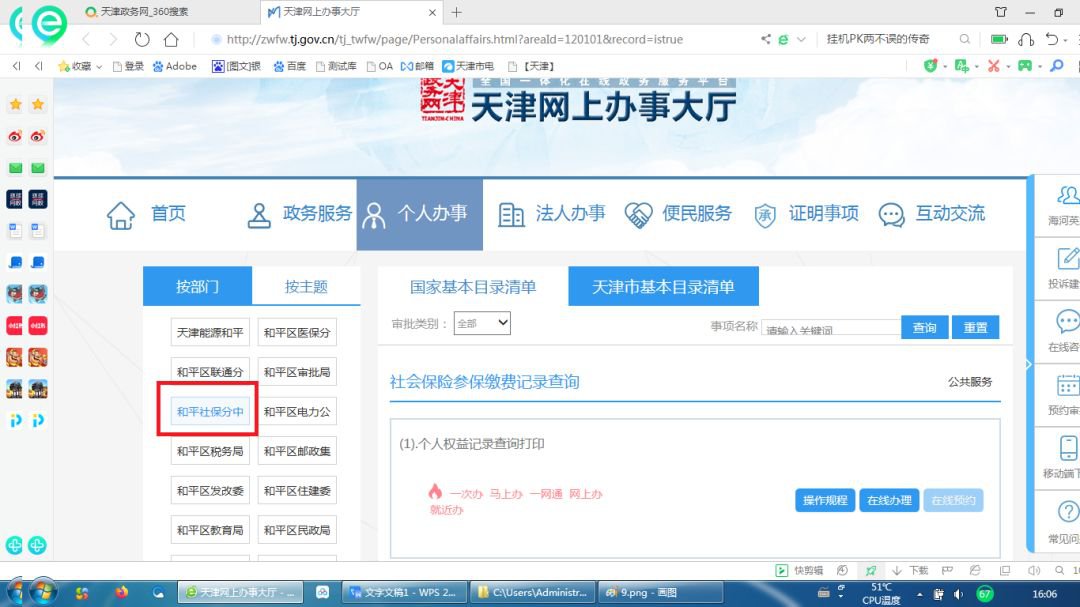Switch to 按部门 tab

point(198,286)
